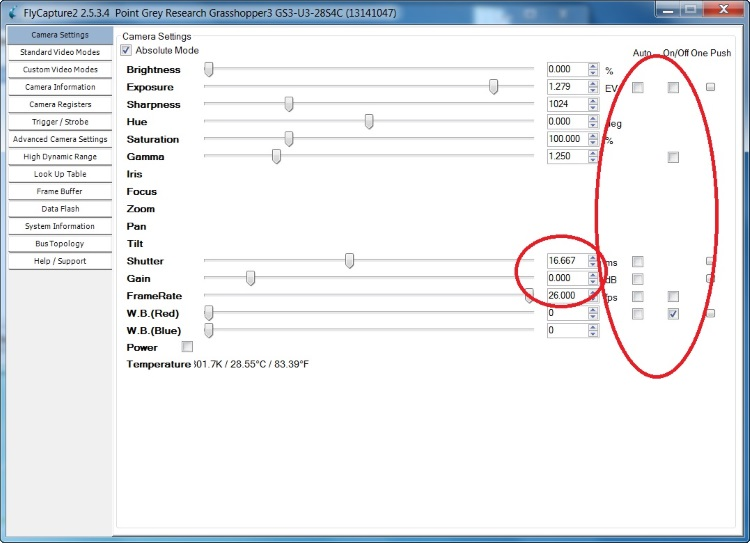This screenshot has width=750, height=543.
Task: Click the Hue slider handle
Action: [369, 122]
